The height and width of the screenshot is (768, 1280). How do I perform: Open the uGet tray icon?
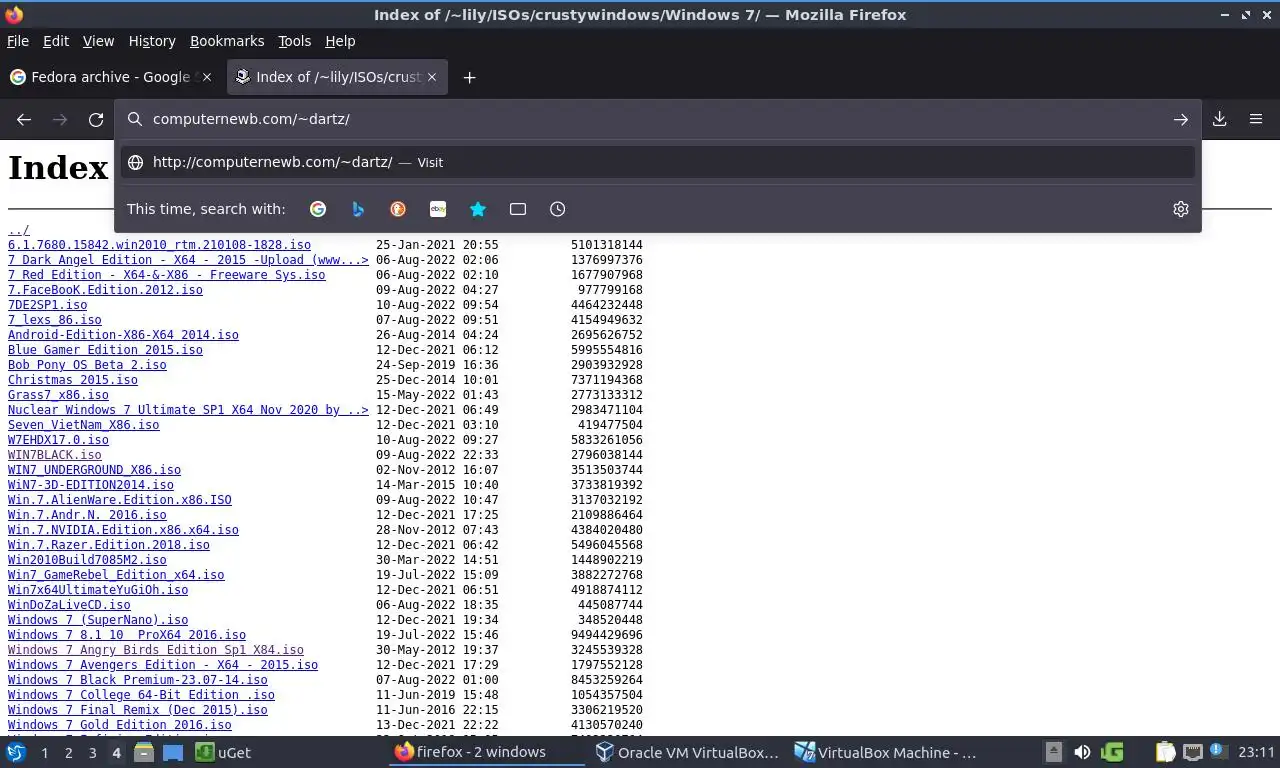coord(1112,752)
